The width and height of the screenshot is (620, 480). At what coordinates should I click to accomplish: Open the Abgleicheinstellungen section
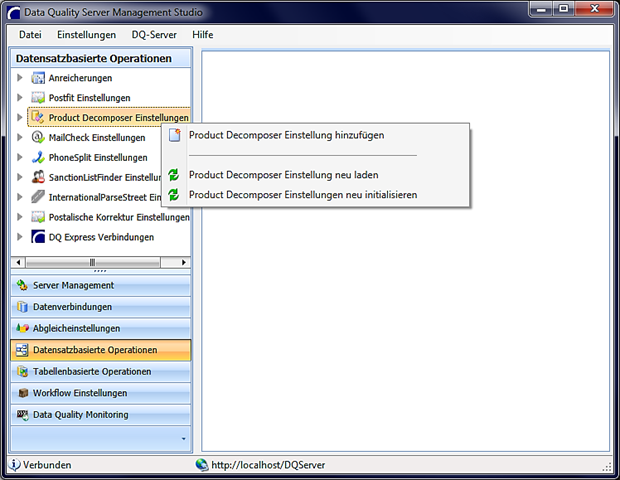point(100,329)
